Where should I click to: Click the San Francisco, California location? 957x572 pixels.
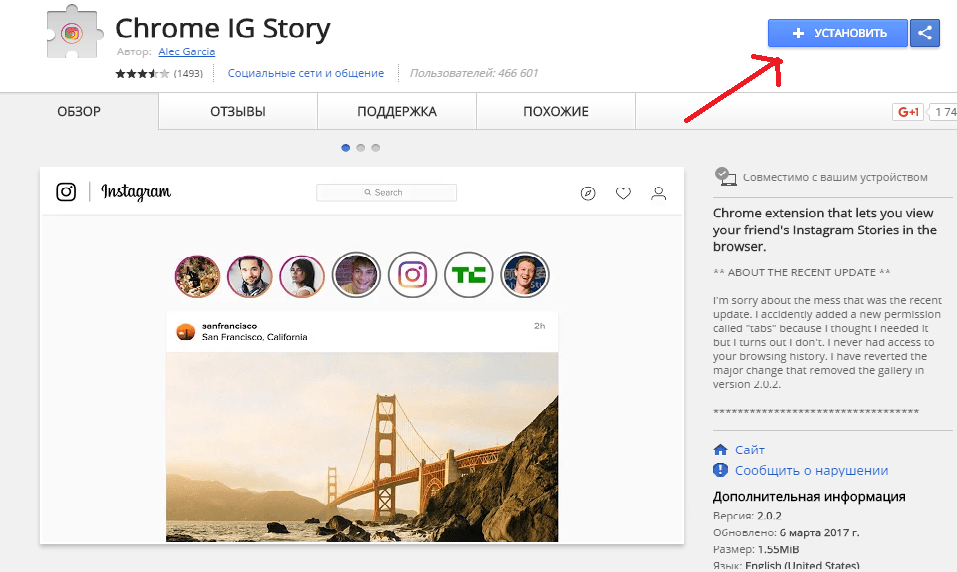(255, 337)
